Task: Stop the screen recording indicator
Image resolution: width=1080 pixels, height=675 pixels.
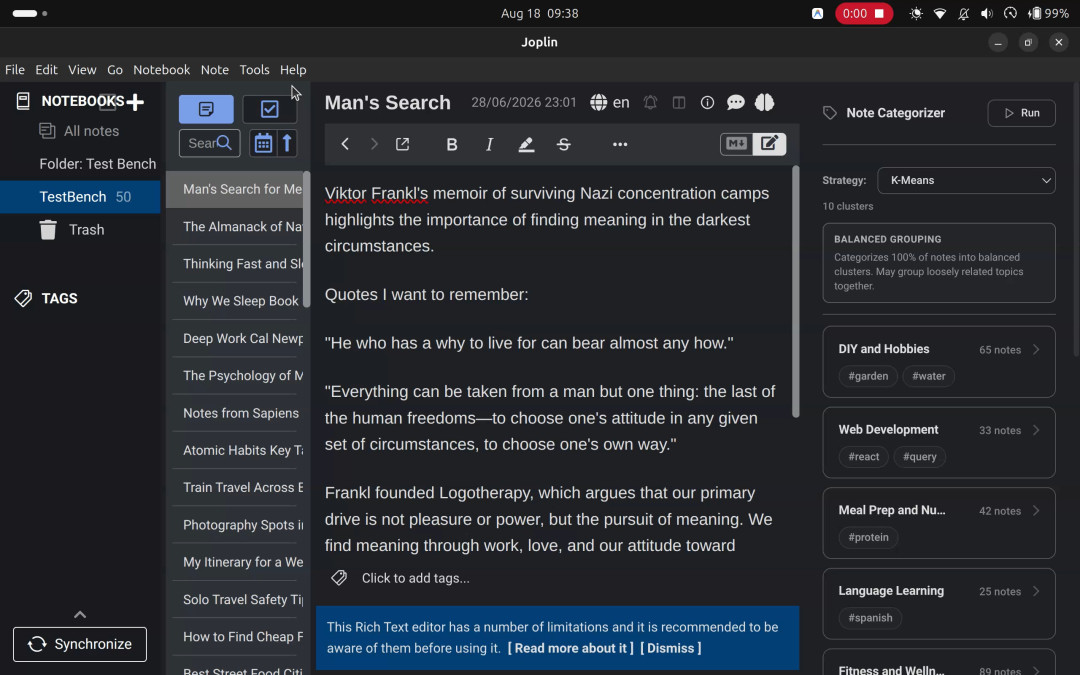Action: pyautogui.click(x=864, y=13)
